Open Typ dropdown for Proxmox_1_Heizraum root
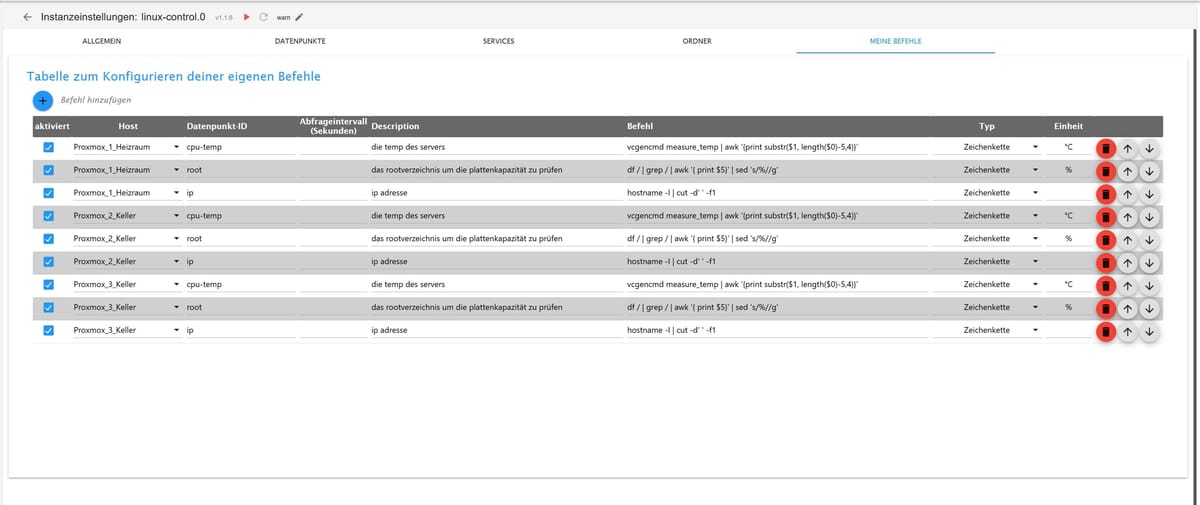Viewport: 1200px width, 505px height. pyautogui.click(x=987, y=170)
